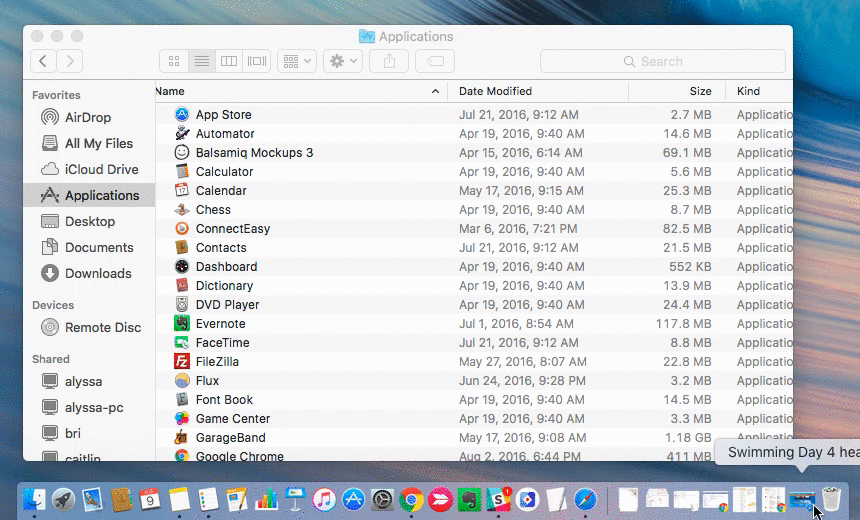Image resolution: width=860 pixels, height=520 pixels.
Task: Open Calendar in the Dock
Action: [150, 499]
